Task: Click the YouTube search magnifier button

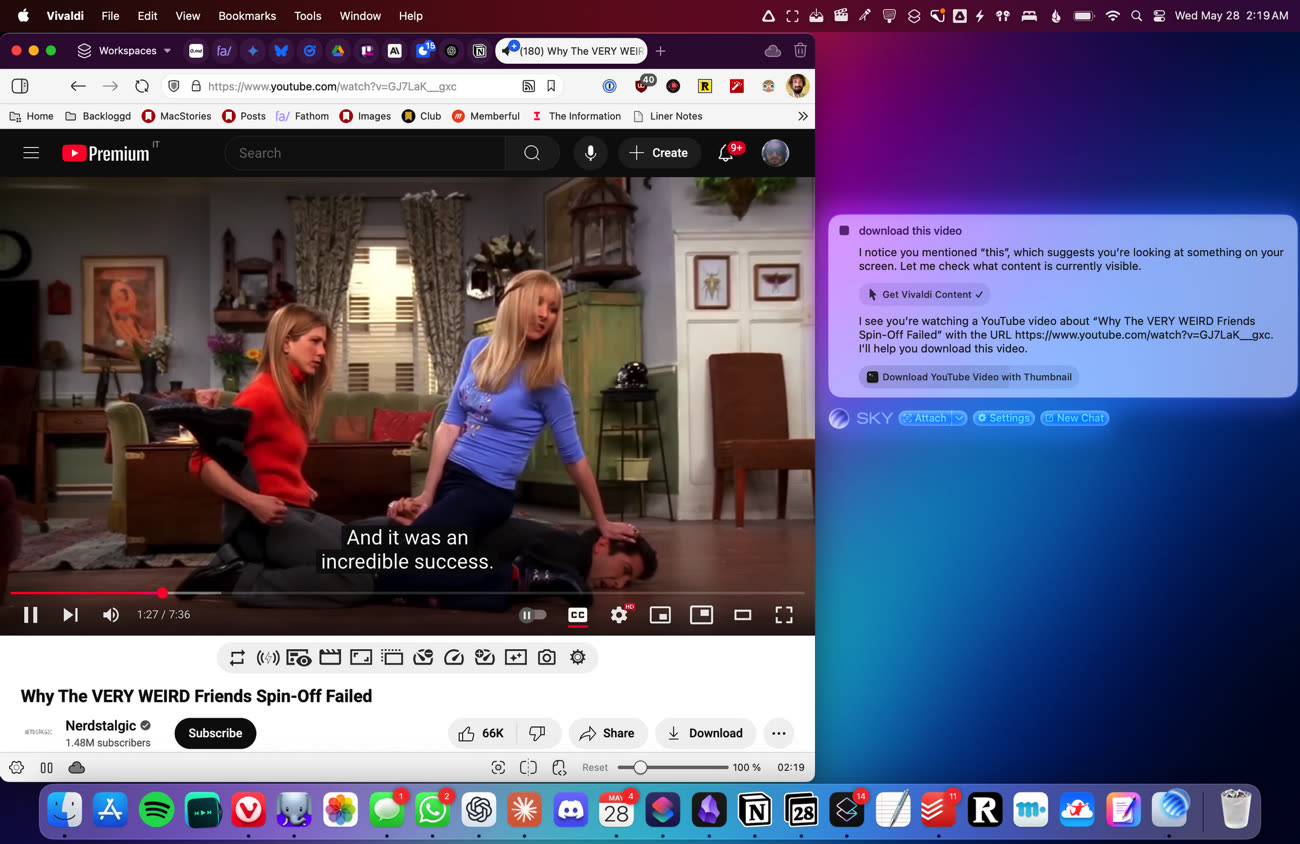Action: (532, 153)
